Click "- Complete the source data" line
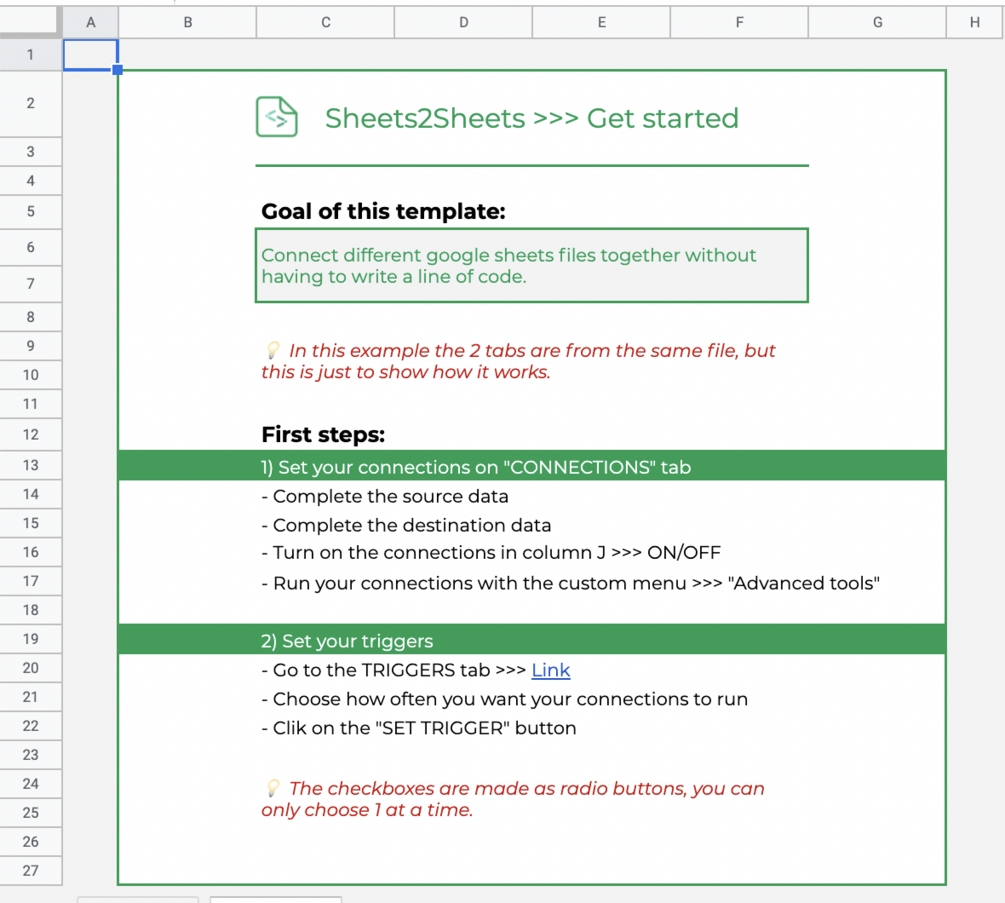Image resolution: width=1005 pixels, height=903 pixels. click(x=385, y=496)
